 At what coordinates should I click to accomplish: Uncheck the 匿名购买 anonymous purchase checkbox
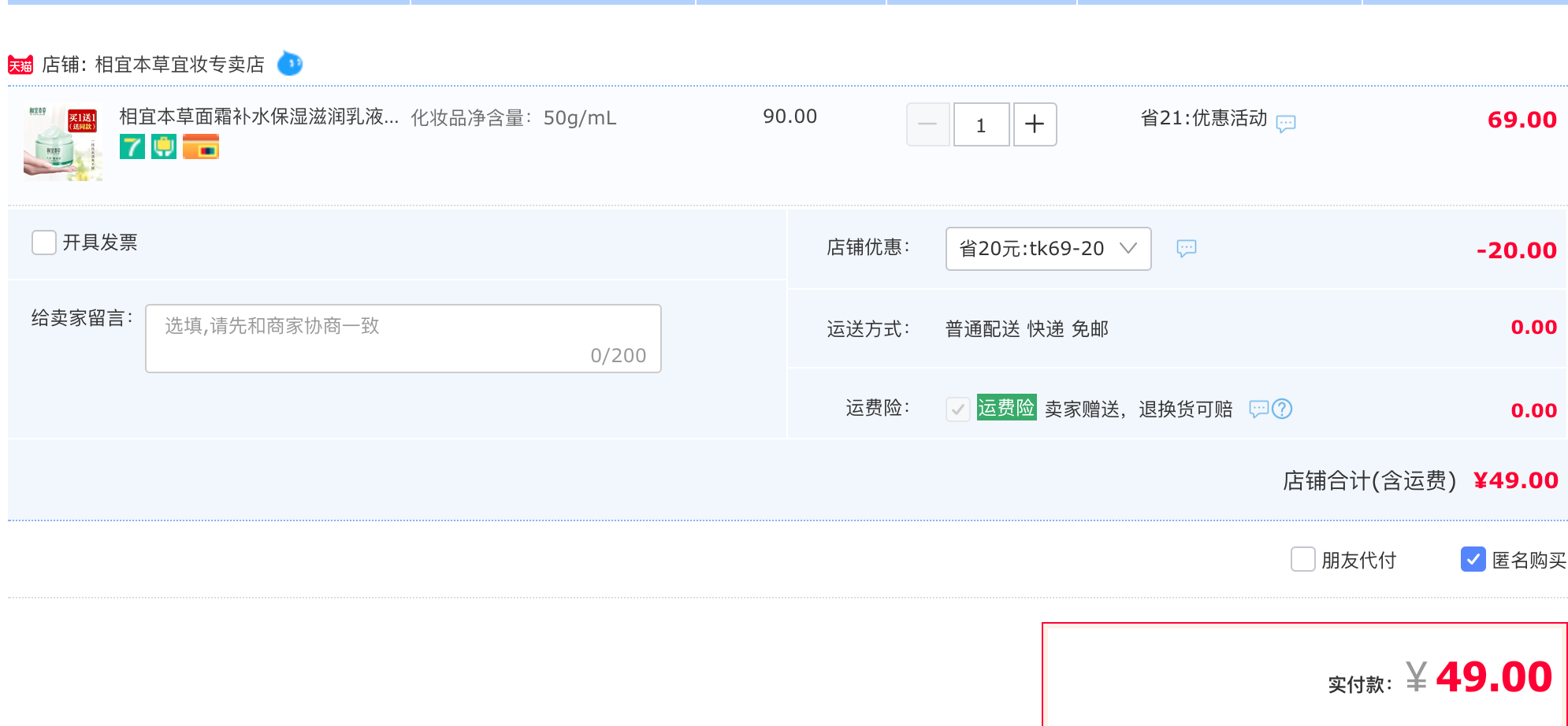pos(1473,559)
